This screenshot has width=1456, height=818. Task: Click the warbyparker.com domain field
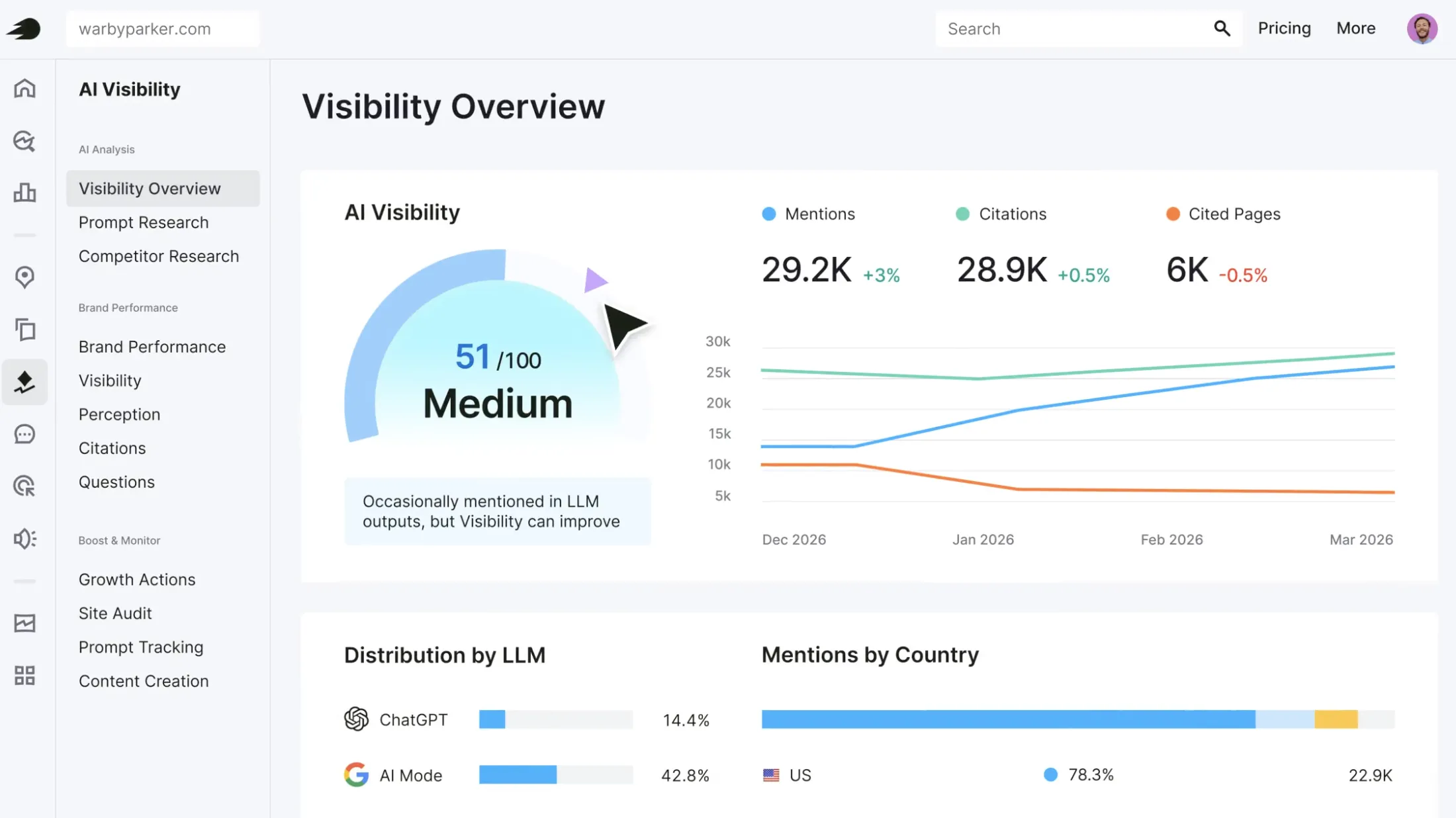163,28
